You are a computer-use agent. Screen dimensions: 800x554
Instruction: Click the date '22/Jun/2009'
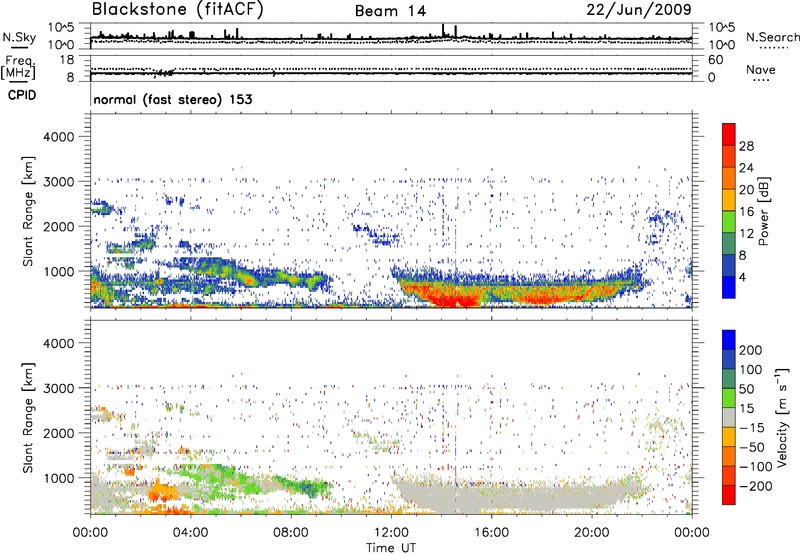(x=639, y=9)
